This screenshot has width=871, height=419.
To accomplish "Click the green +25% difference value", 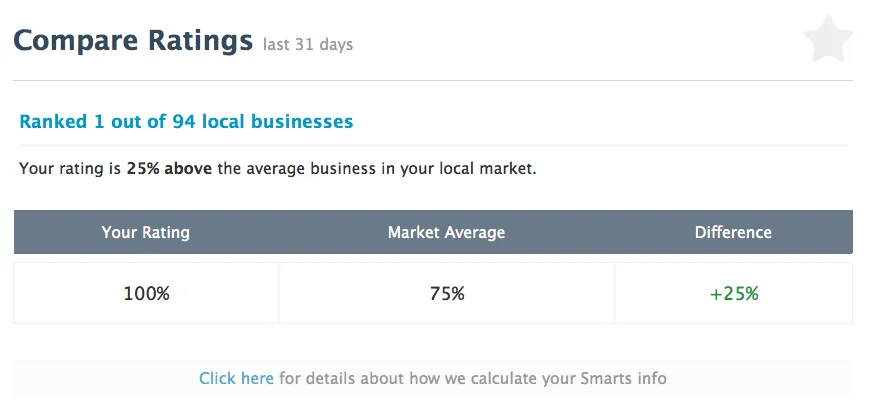I will pos(734,294).
